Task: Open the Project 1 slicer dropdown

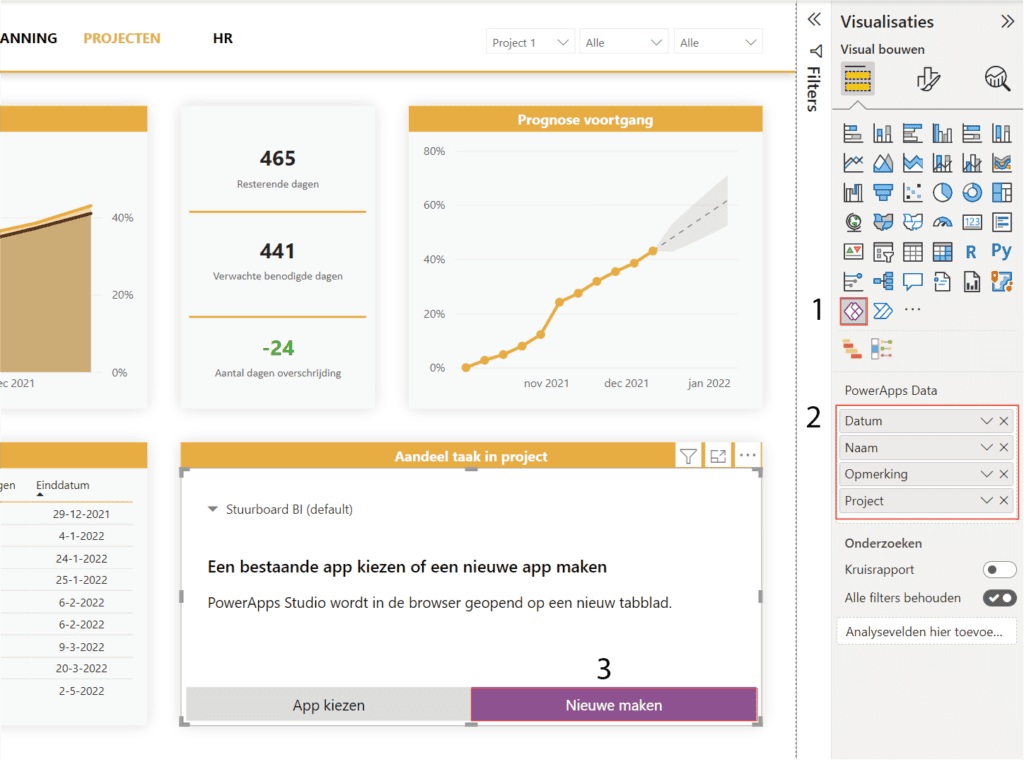Action: click(530, 42)
